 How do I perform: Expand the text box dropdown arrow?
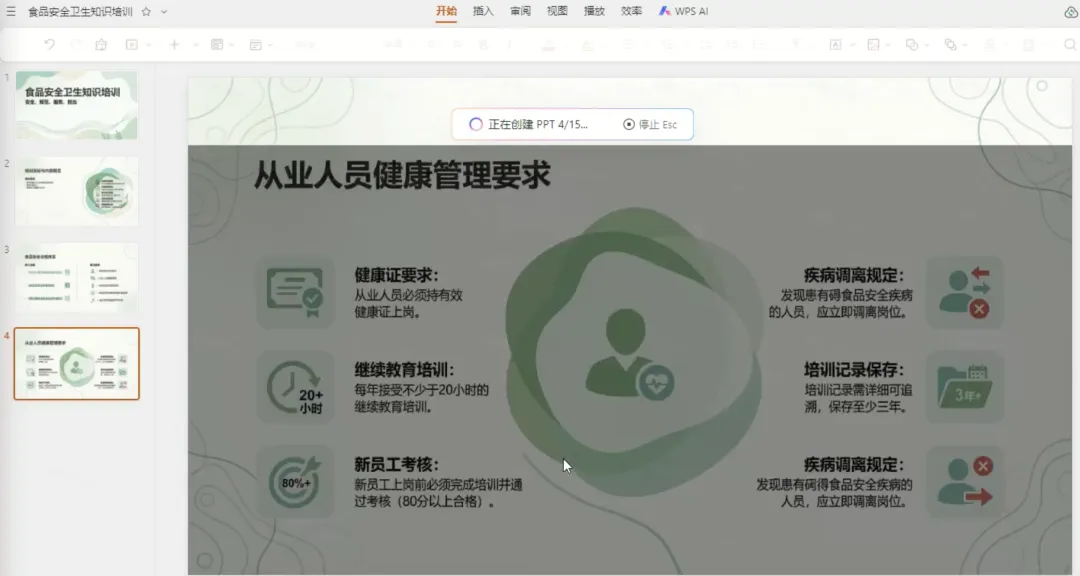point(852,45)
